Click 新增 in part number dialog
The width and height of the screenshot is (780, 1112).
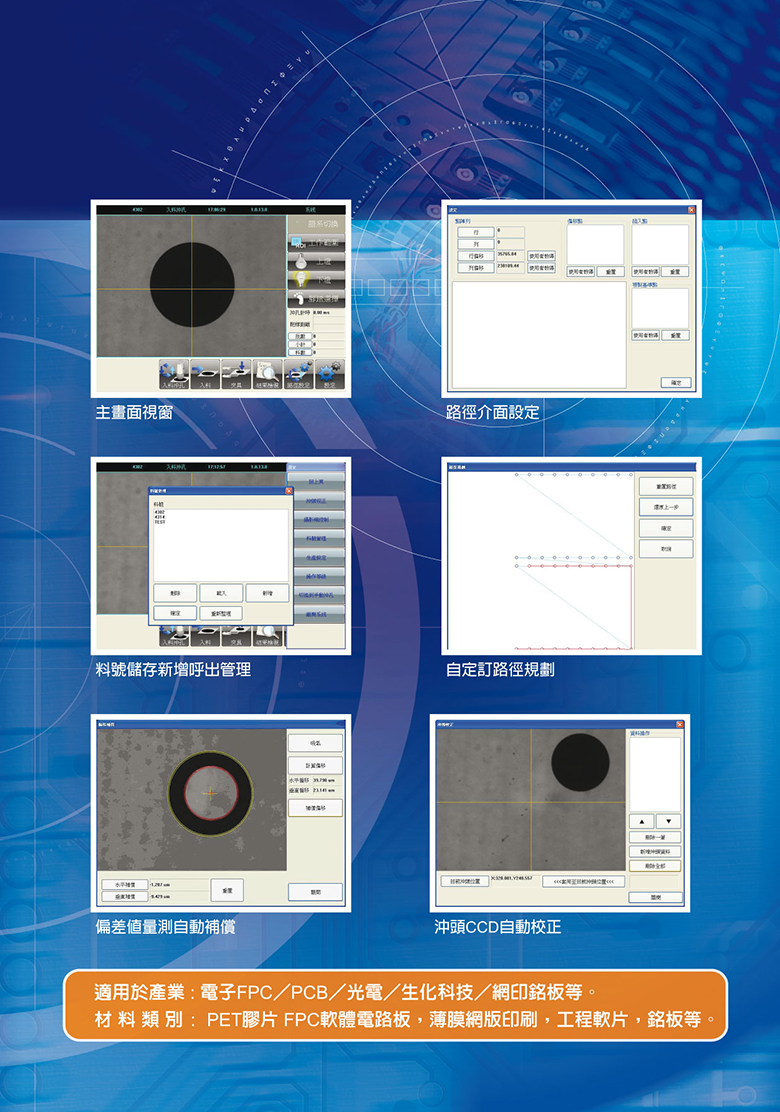(267, 593)
